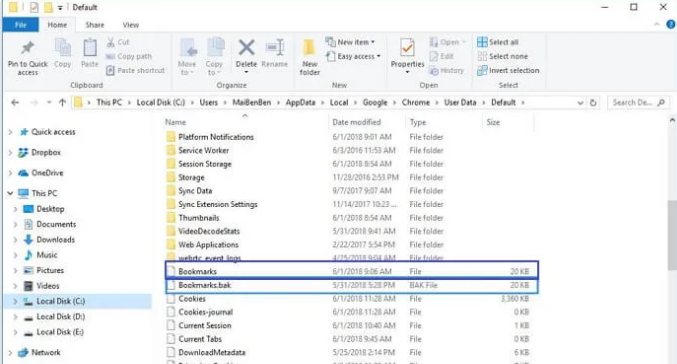Select the Bookmarks.bak file
677x364 pixels.
point(351,285)
